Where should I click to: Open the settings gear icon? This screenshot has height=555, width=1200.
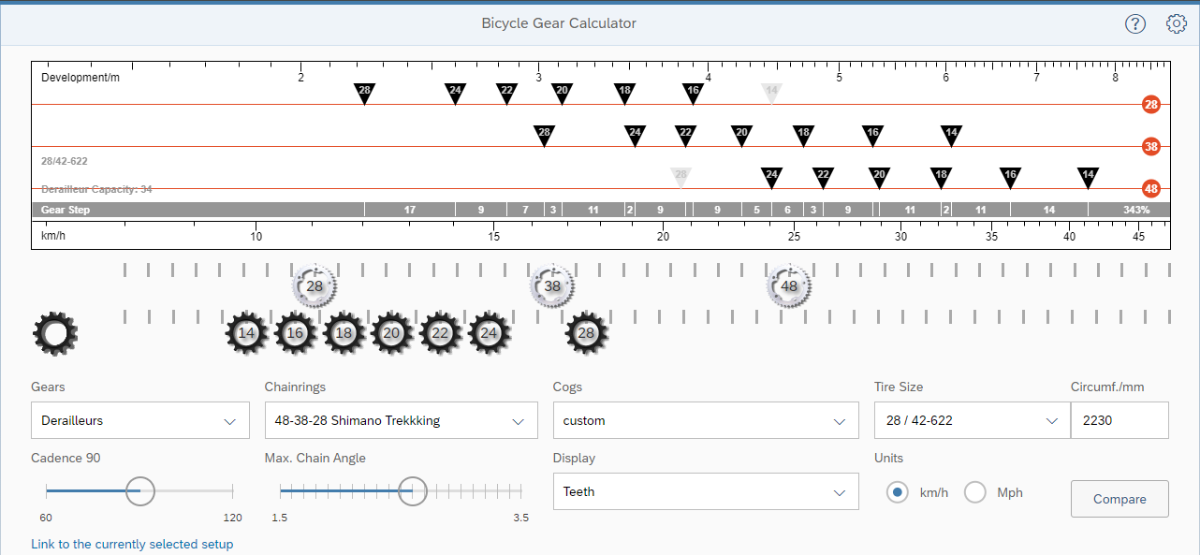tap(1176, 24)
